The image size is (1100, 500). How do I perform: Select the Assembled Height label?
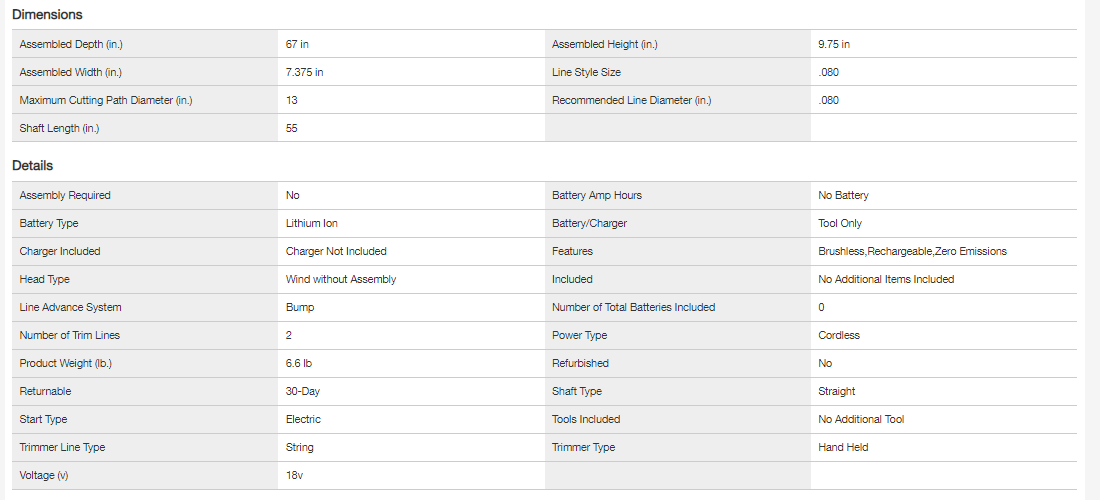[x=605, y=44]
